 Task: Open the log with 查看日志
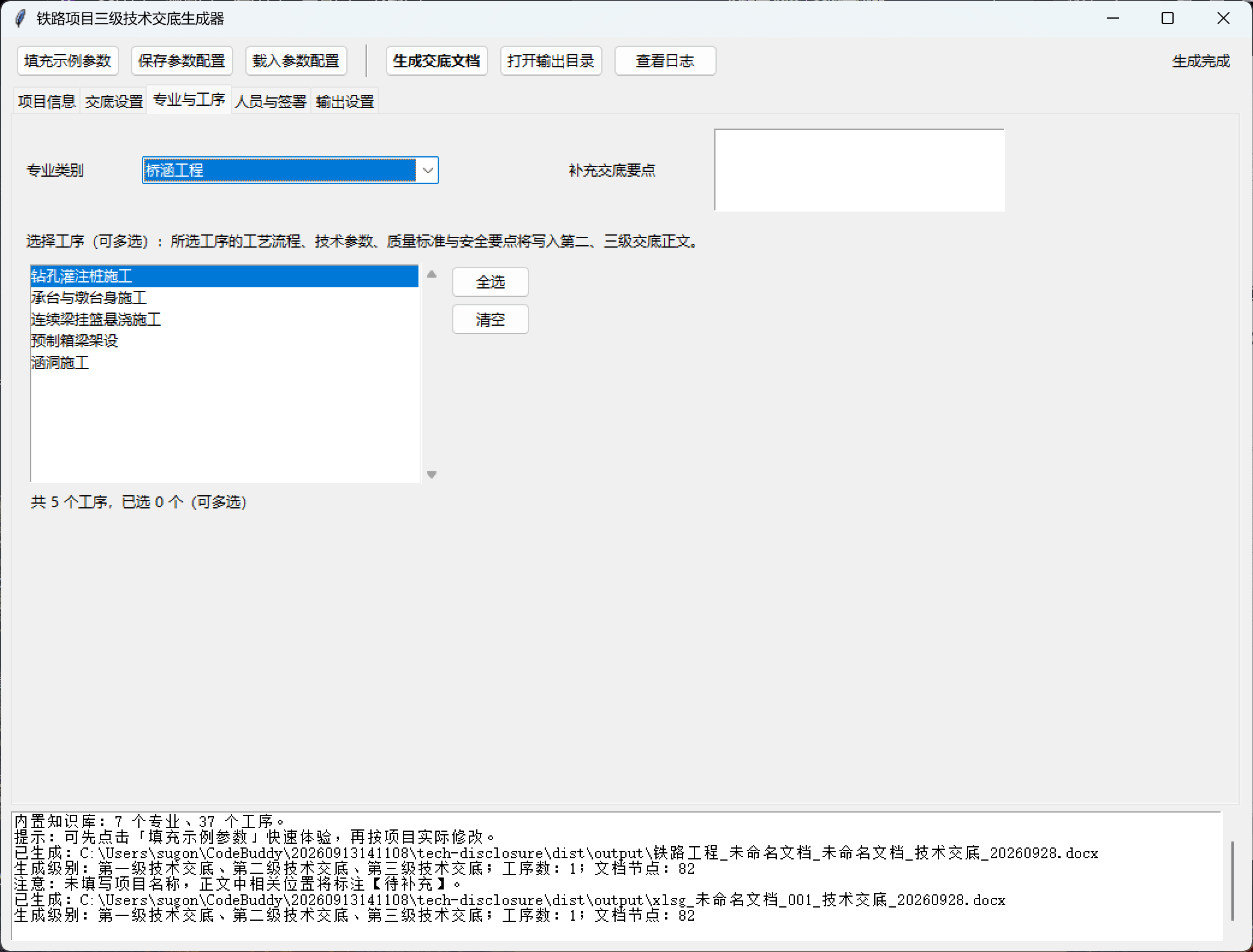(x=666, y=61)
